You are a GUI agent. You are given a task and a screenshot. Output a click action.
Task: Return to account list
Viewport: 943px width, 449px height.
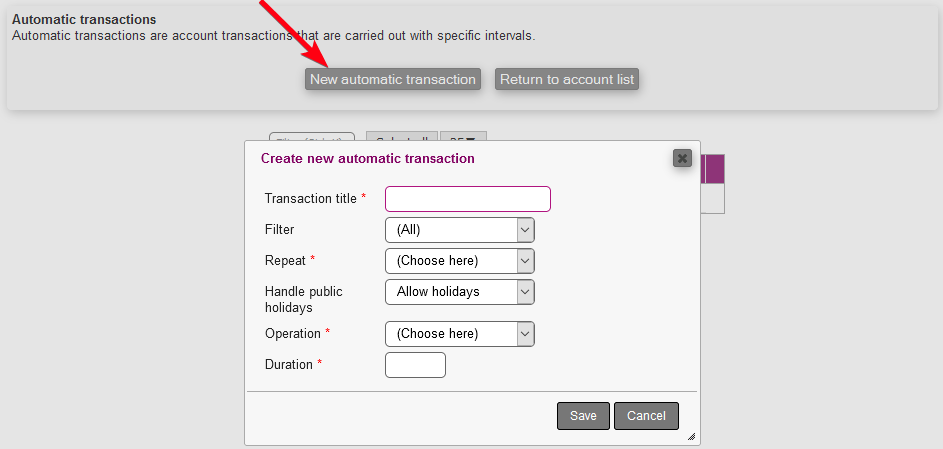[566, 79]
